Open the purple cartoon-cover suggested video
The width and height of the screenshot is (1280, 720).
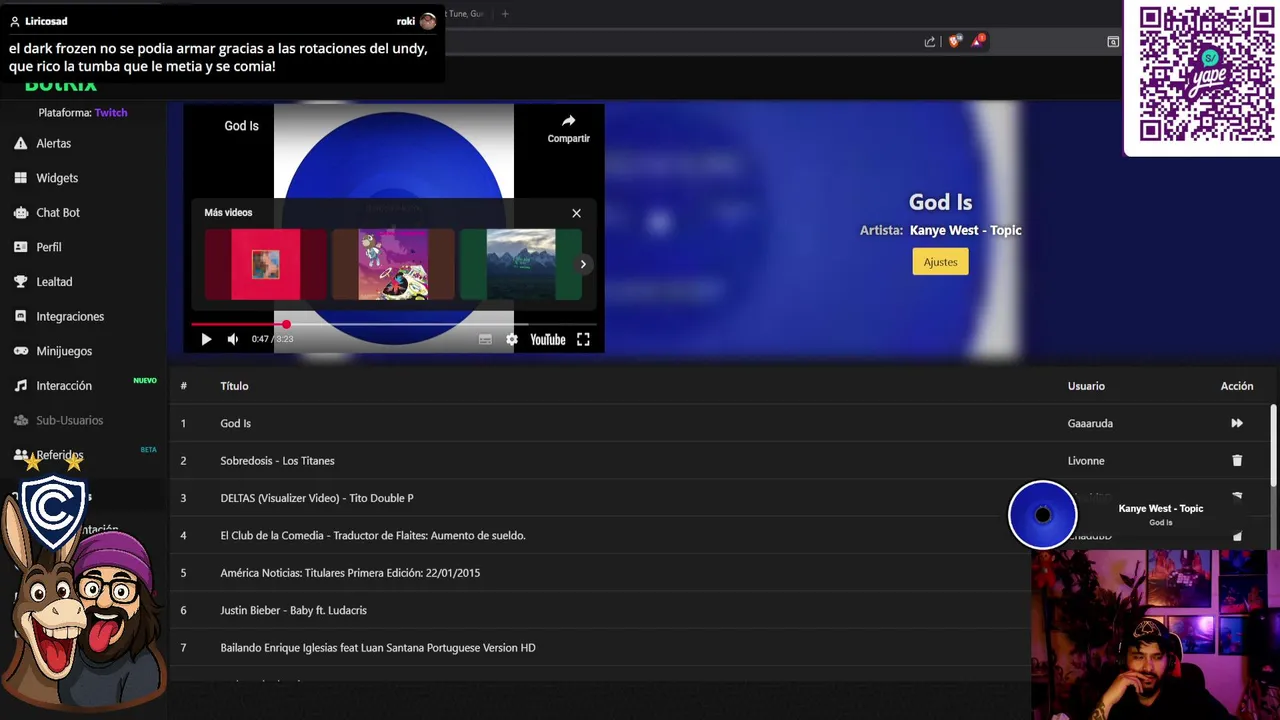tap(393, 264)
